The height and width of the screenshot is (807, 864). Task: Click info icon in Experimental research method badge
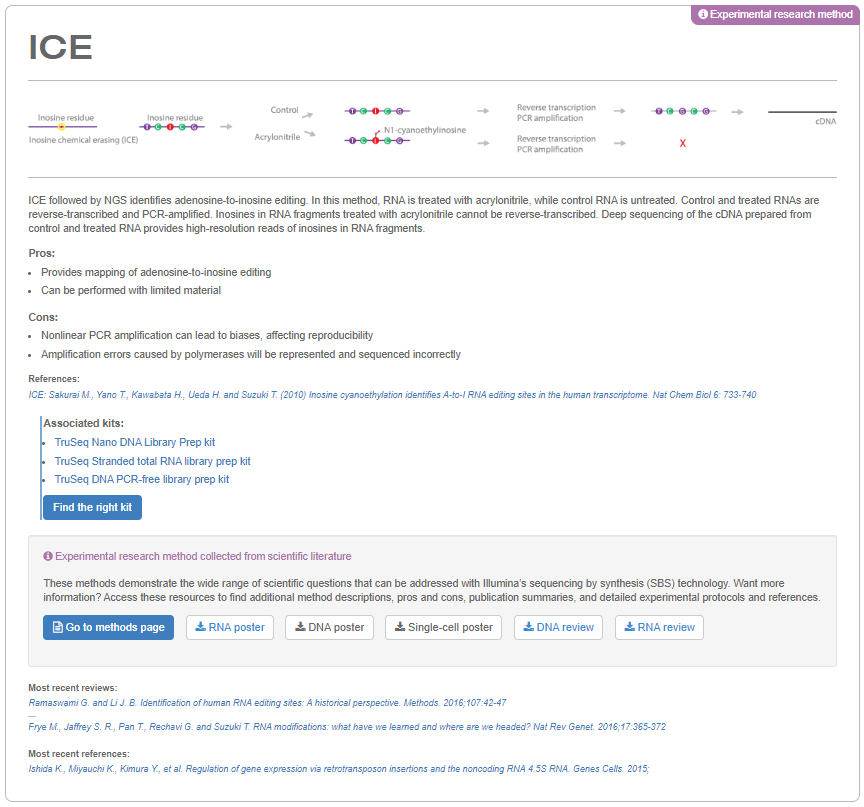(x=703, y=15)
